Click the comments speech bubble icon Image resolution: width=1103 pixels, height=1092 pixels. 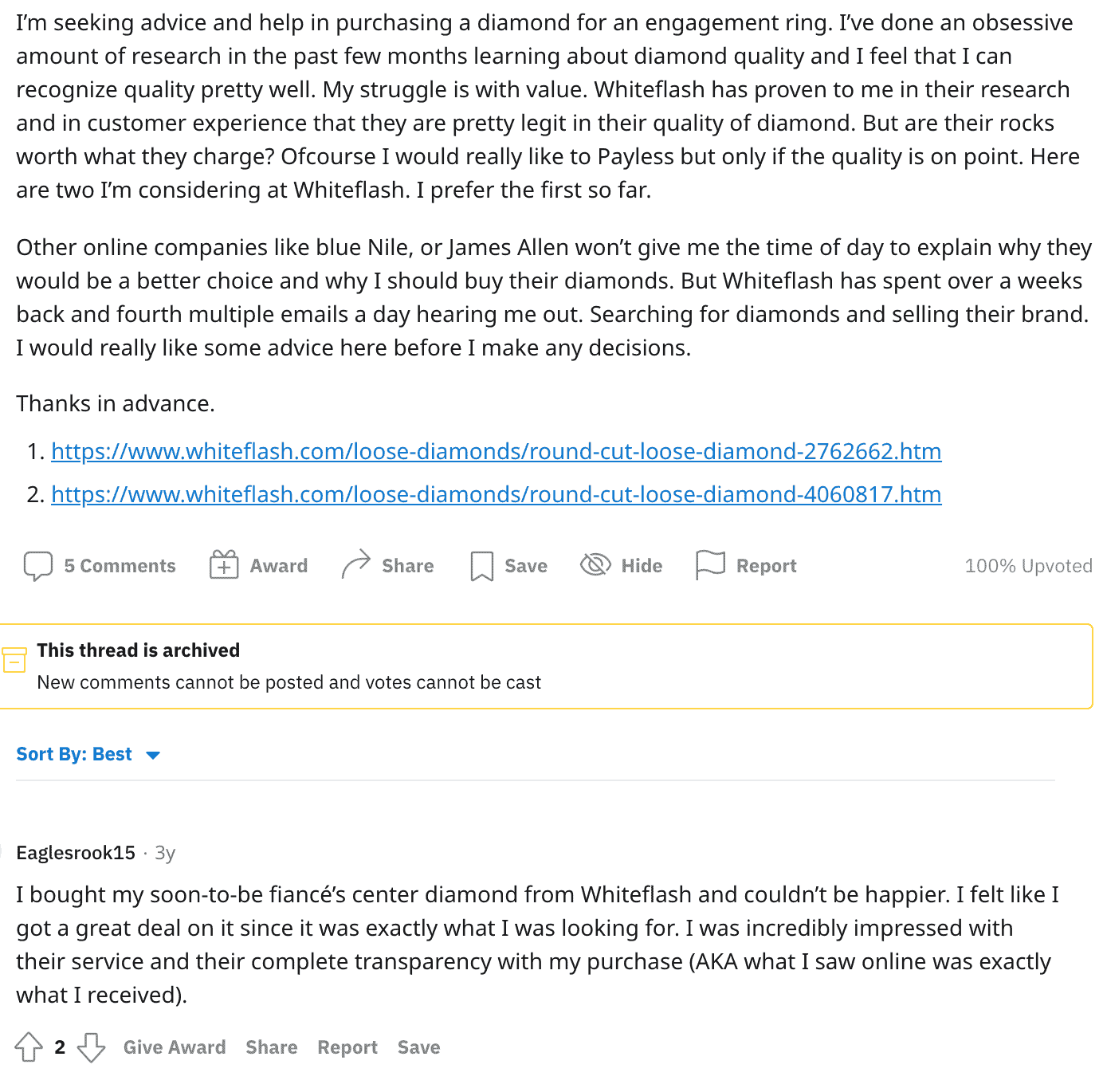pyautogui.click(x=37, y=566)
